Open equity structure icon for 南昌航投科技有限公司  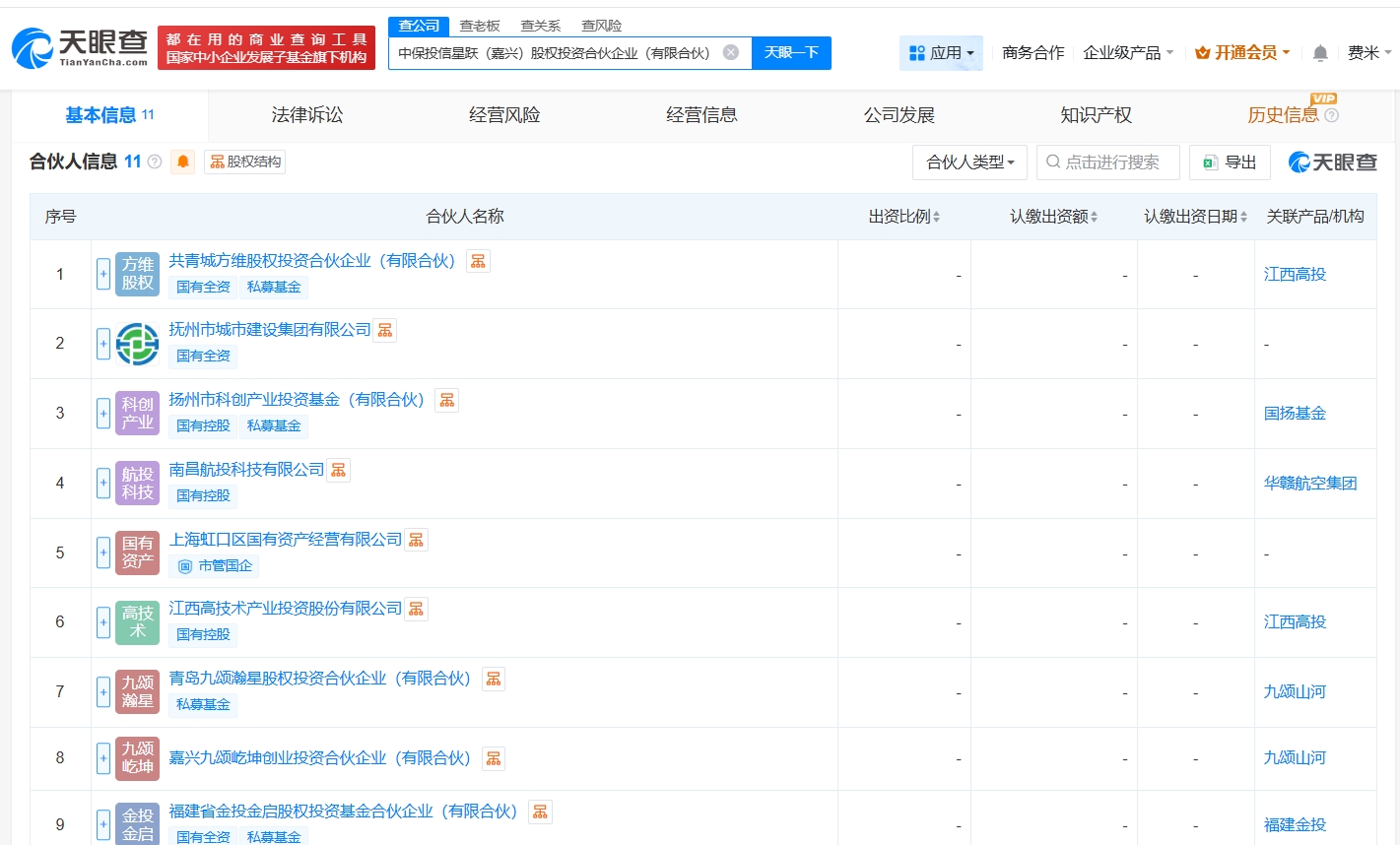339,470
